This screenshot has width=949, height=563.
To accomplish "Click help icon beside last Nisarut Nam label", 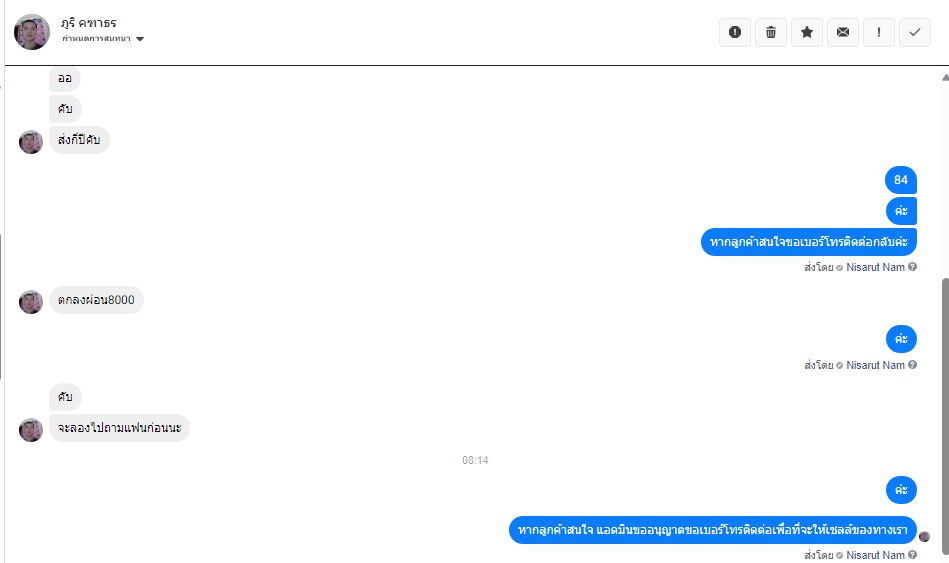I will pos(912,555).
